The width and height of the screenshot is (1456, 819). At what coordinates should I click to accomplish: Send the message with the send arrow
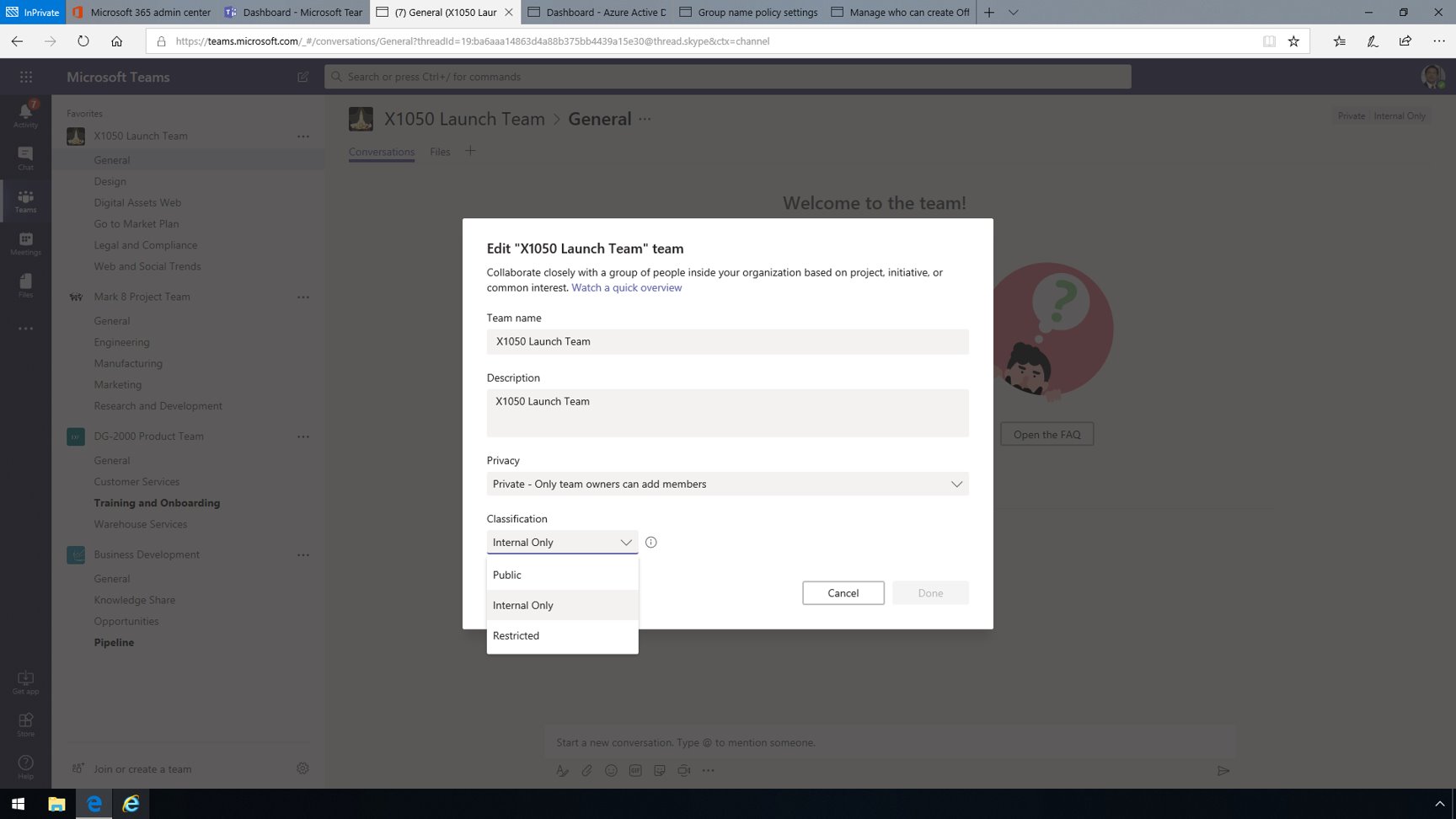(x=1224, y=770)
